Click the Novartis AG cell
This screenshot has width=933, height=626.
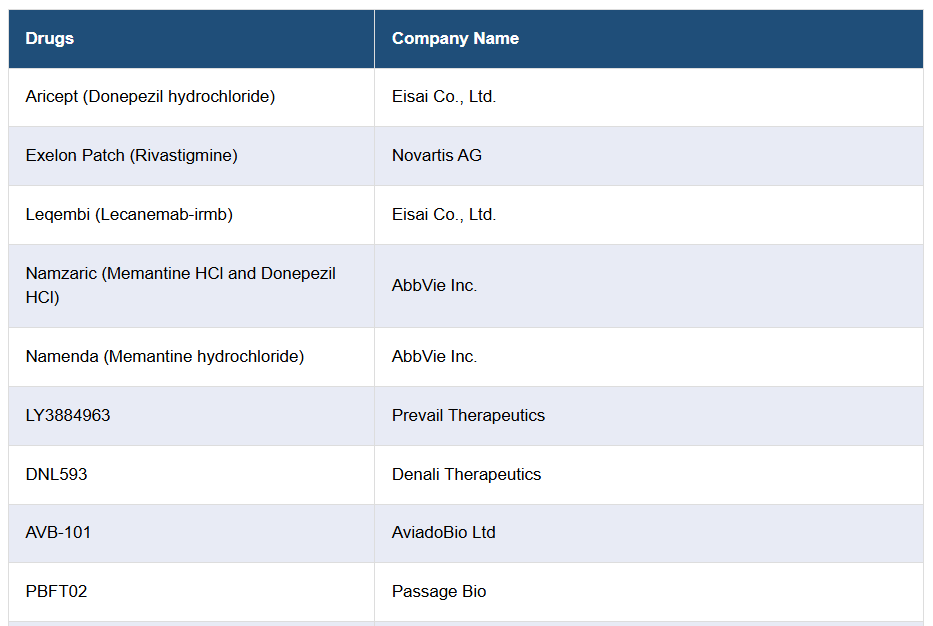point(437,156)
